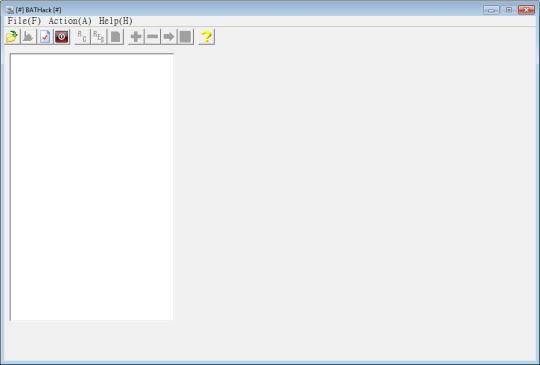Minimize the BATHack window
Screen dimensions: 540x365
coord(491,10)
